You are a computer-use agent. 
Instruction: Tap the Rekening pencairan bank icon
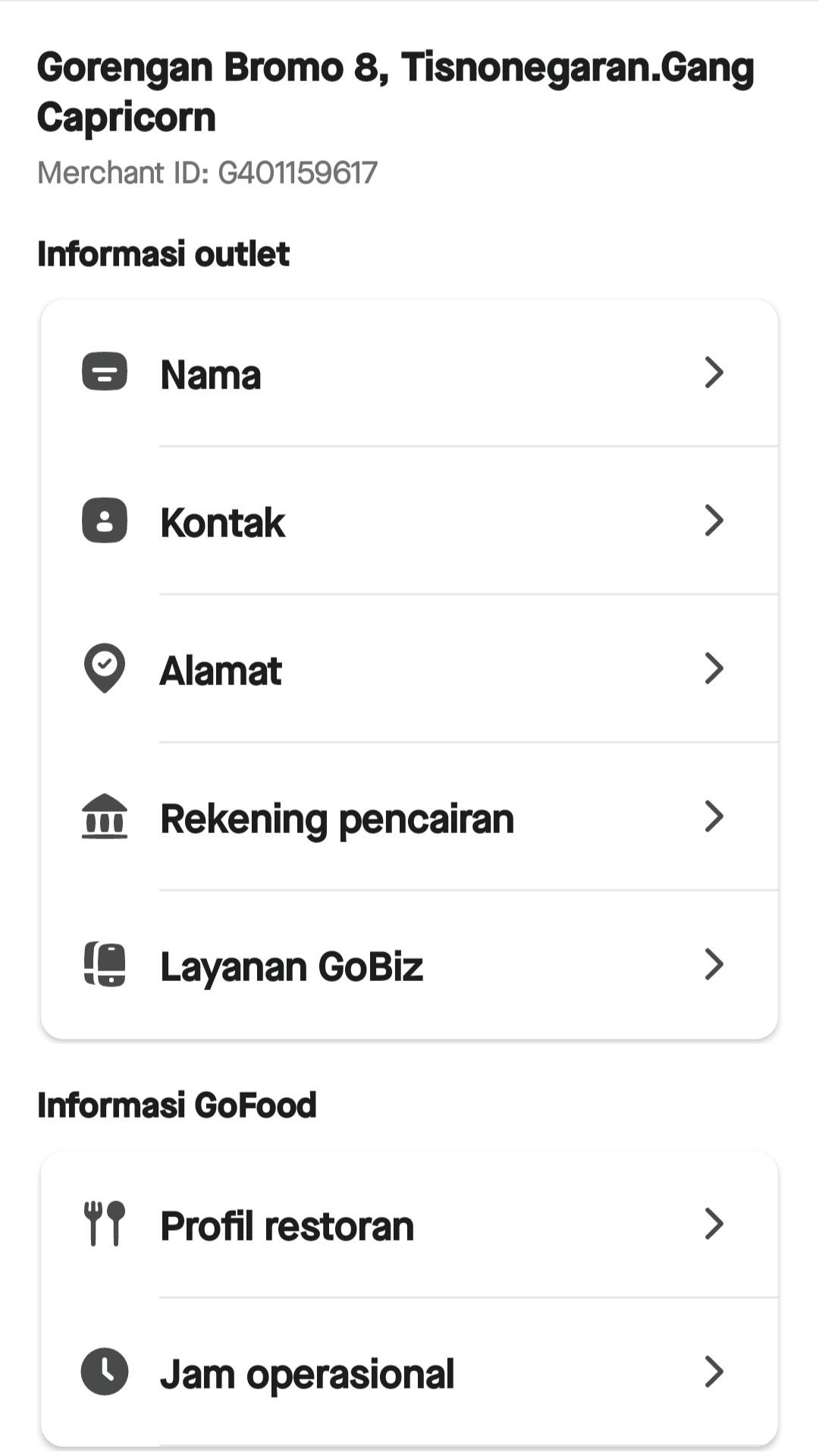pyautogui.click(x=105, y=816)
